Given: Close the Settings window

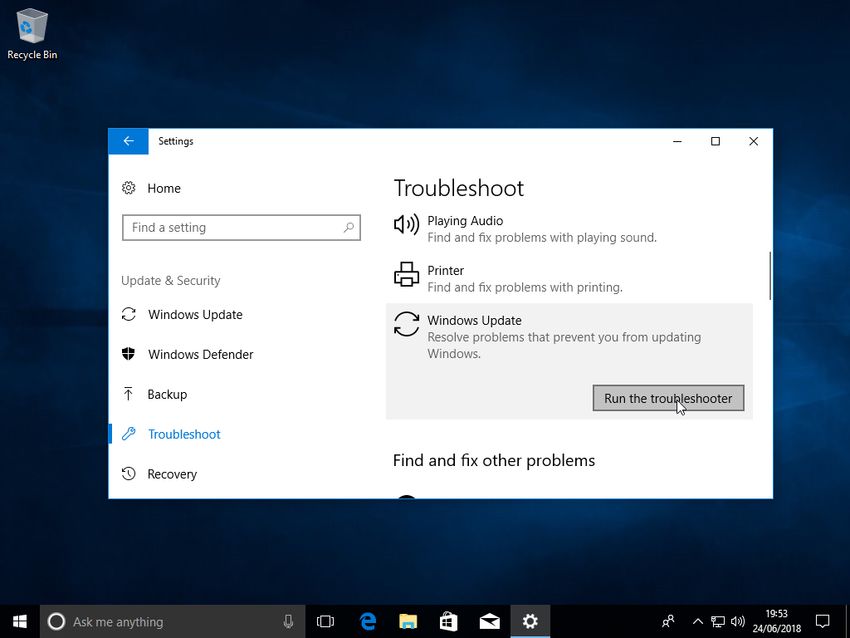Looking at the screenshot, I should [x=754, y=141].
